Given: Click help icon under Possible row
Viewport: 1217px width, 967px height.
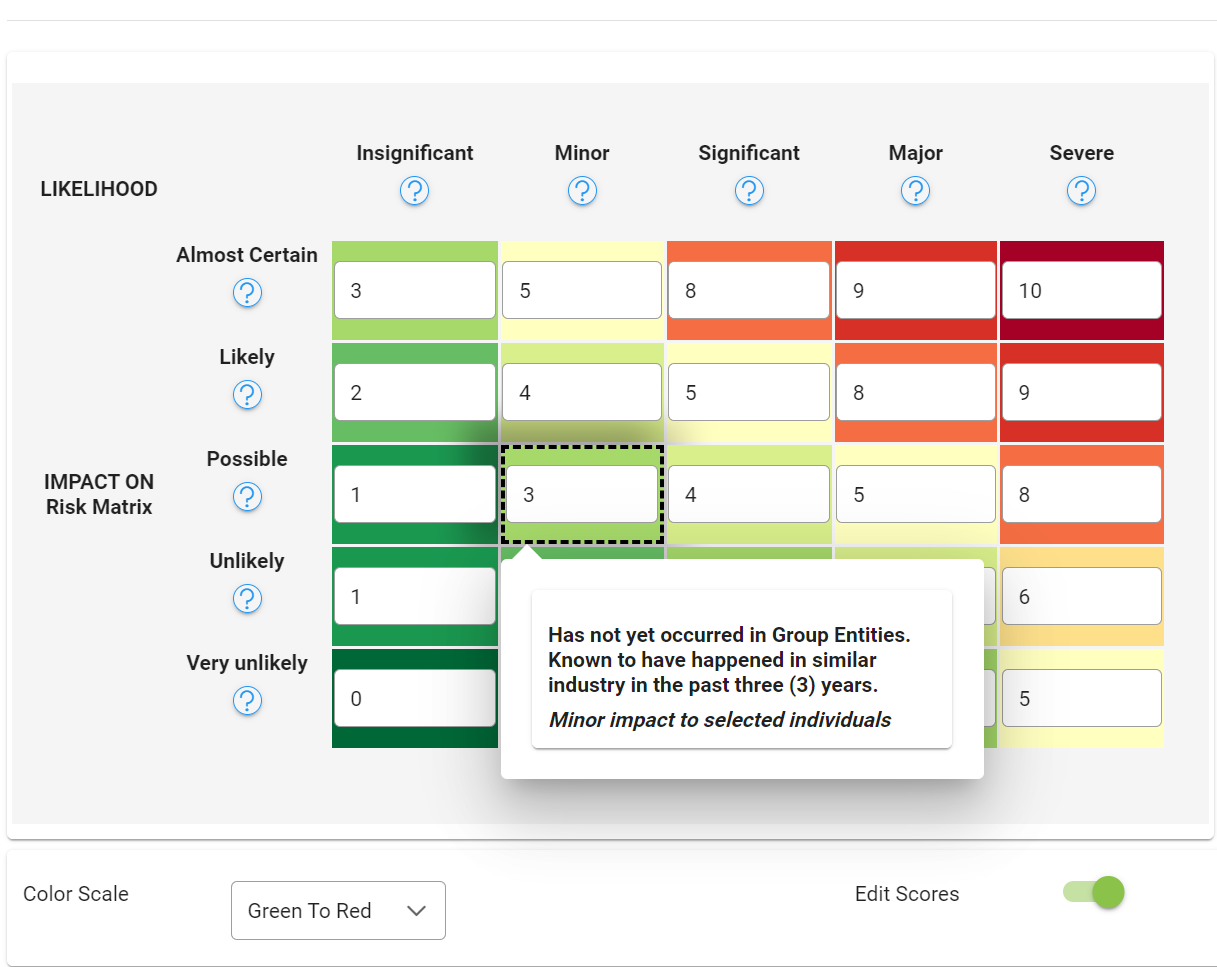Looking at the screenshot, I should click(247, 497).
